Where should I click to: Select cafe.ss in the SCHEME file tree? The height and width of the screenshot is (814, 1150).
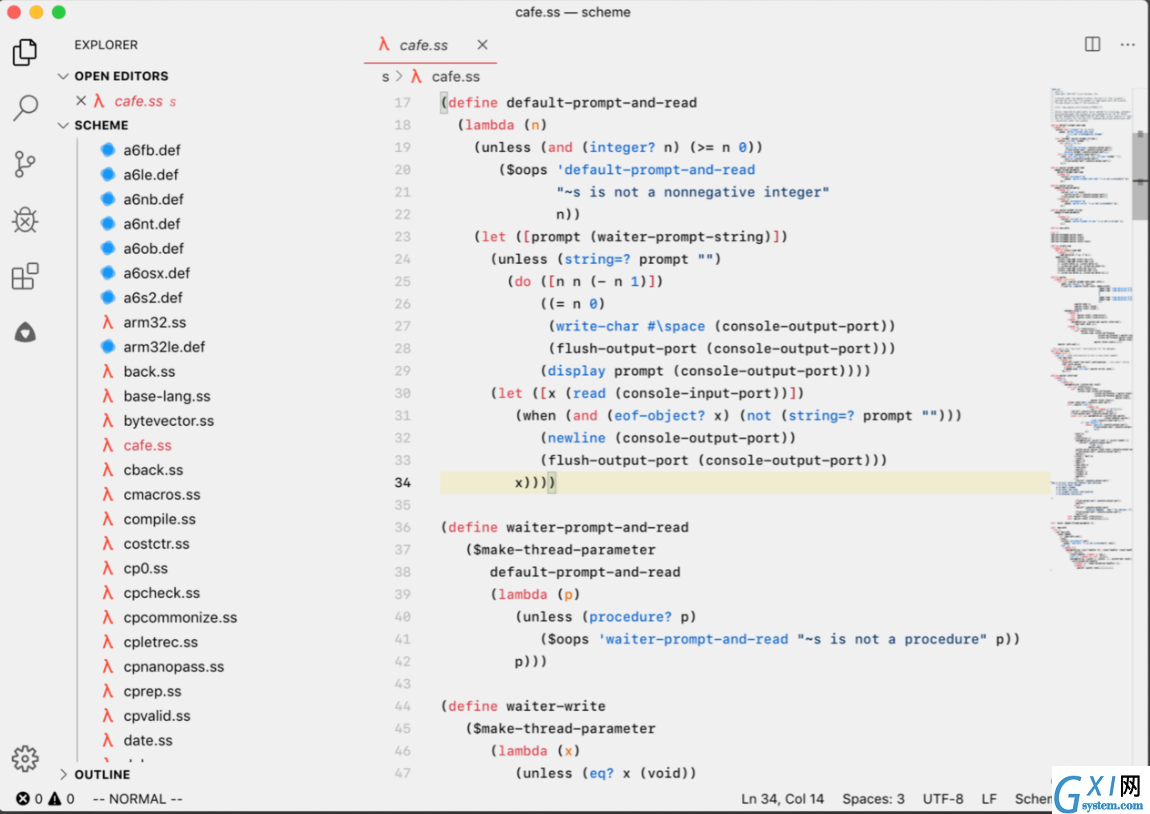[x=147, y=445]
